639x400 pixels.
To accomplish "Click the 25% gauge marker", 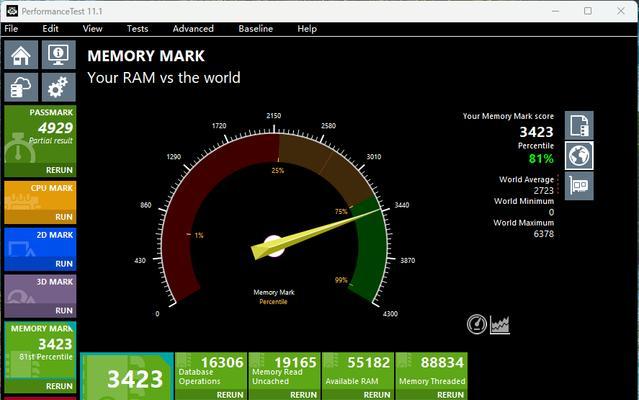I will 278,170.
